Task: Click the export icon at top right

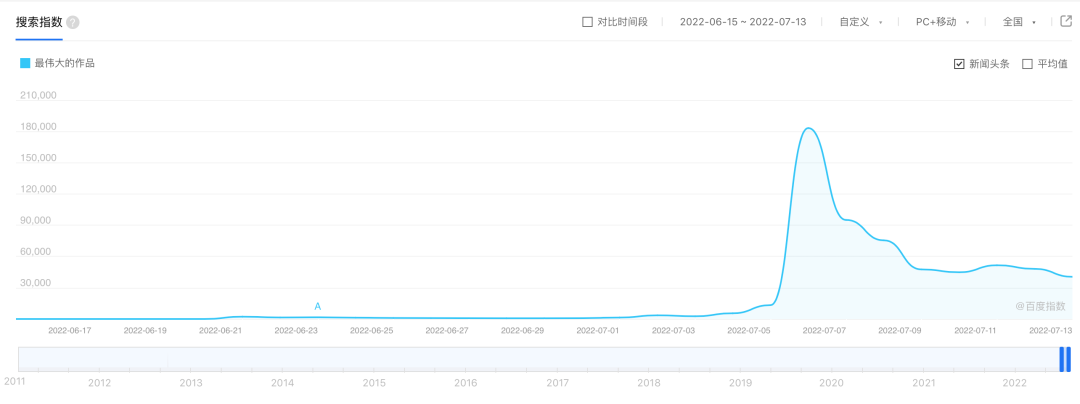Action: (1066, 21)
